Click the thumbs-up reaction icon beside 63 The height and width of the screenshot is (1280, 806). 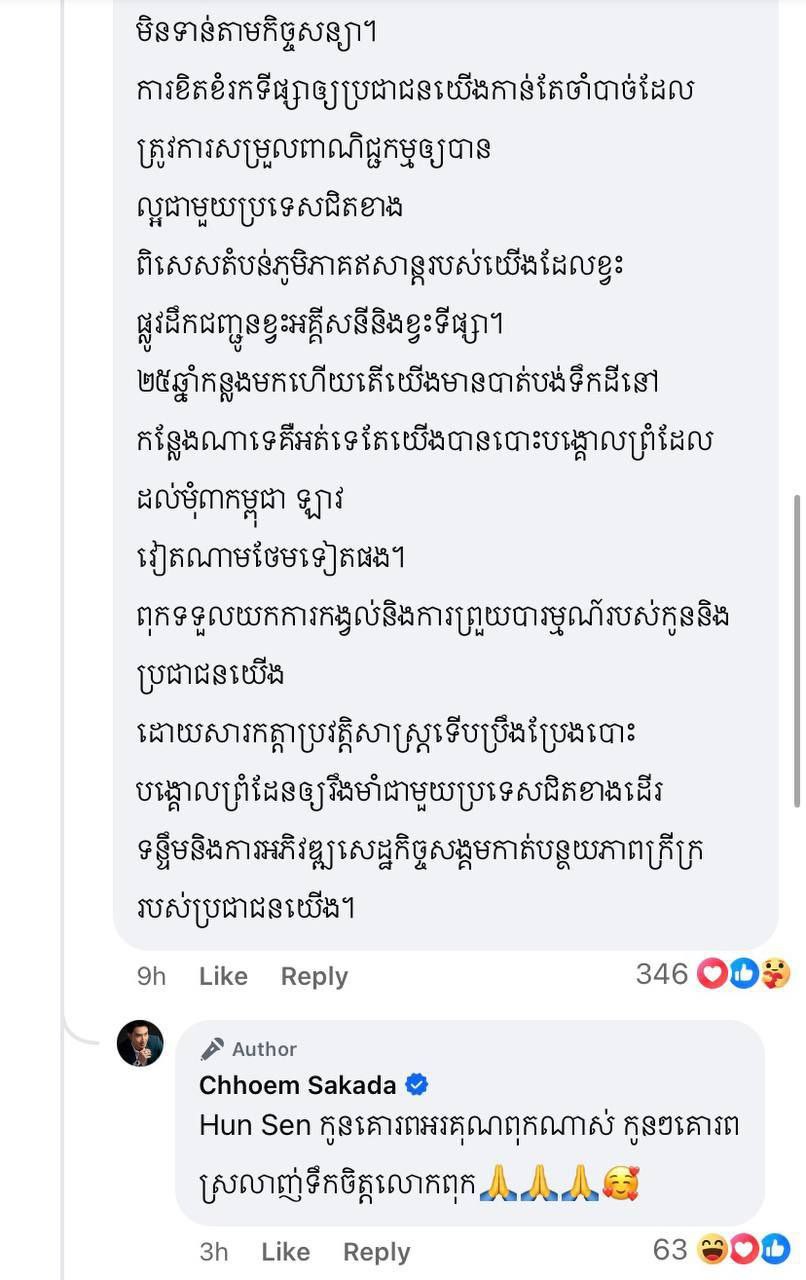tap(775, 1248)
